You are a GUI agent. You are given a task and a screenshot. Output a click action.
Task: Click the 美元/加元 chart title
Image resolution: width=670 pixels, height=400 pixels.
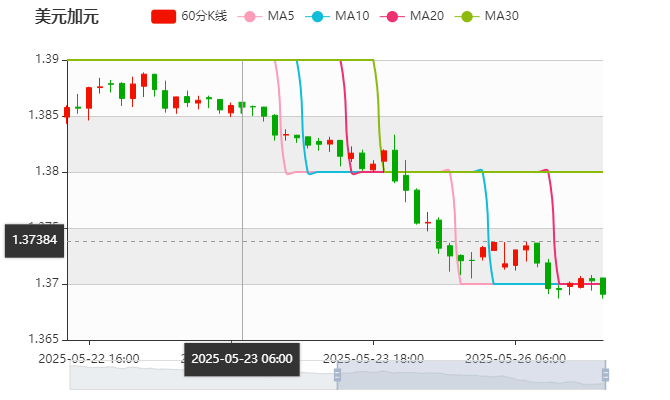(66, 17)
